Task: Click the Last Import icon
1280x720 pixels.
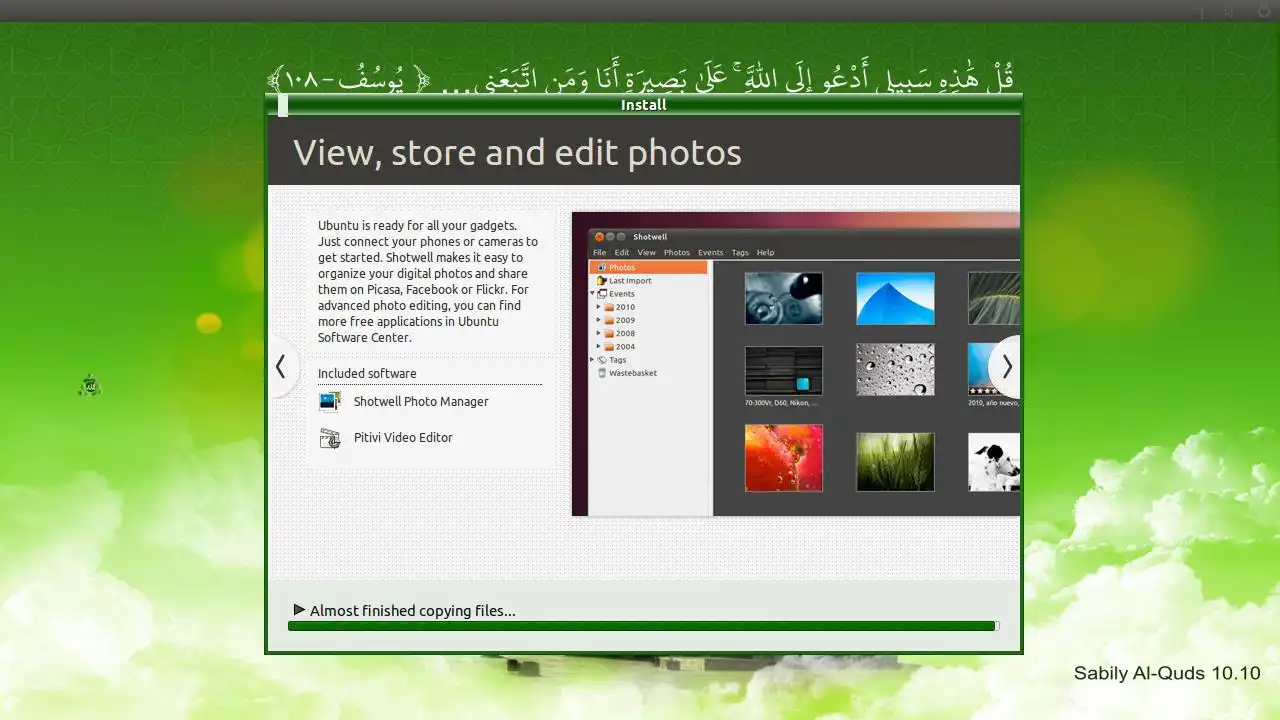Action: 602,281
